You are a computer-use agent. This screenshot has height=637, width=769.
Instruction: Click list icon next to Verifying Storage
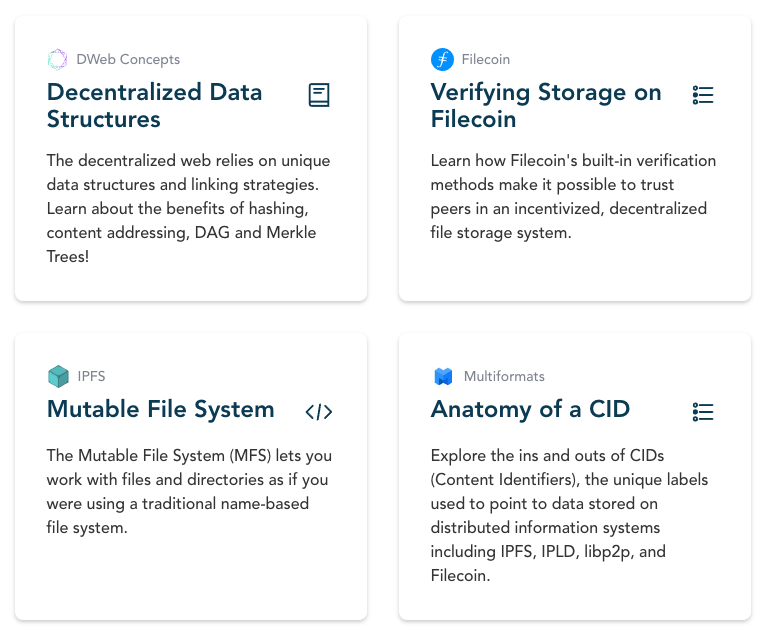coord(703,95)
